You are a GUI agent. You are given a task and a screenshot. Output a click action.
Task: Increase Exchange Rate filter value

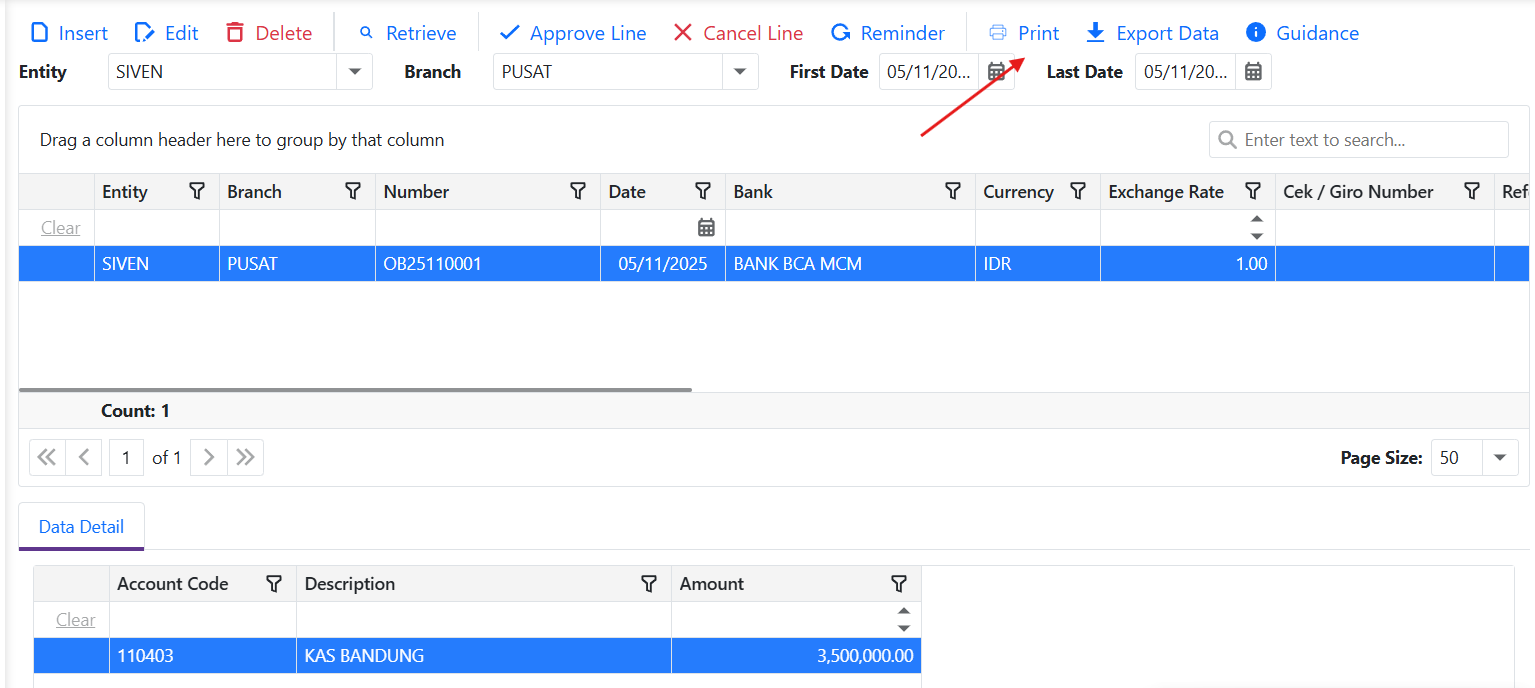[1257, 219]
